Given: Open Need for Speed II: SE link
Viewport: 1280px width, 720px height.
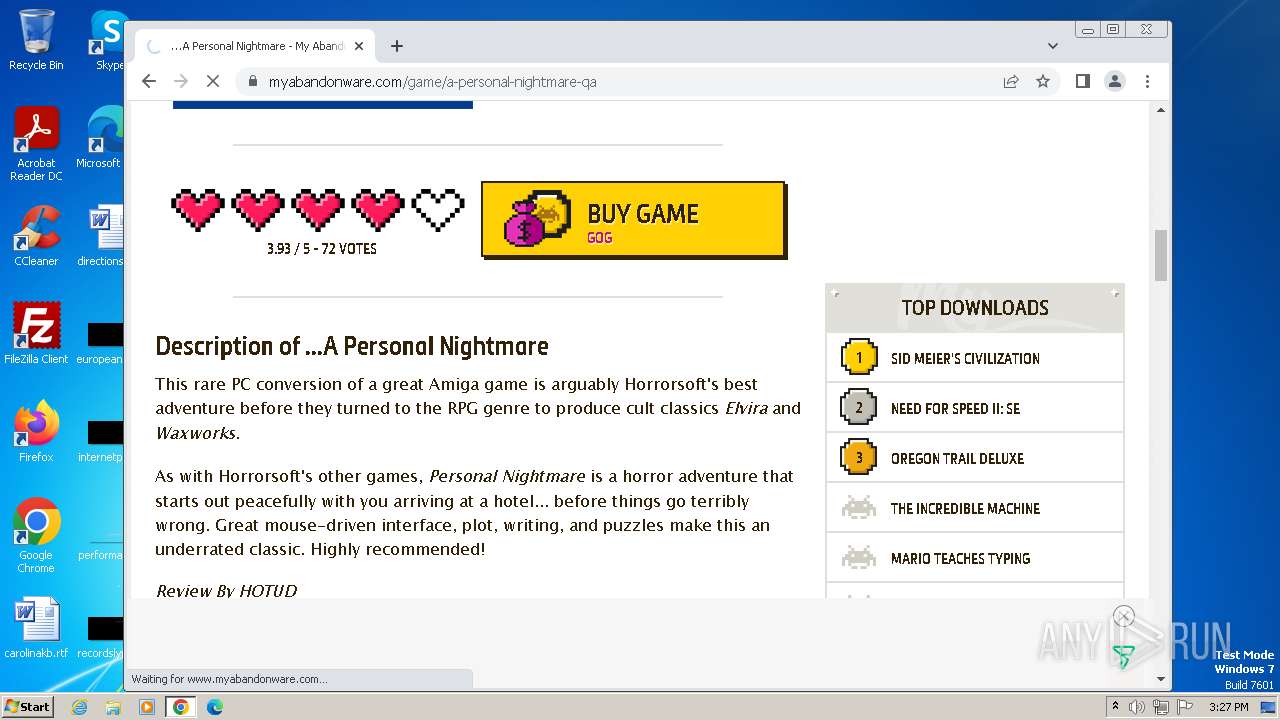Looking at the screenshot, I should [x=955, y=408].
